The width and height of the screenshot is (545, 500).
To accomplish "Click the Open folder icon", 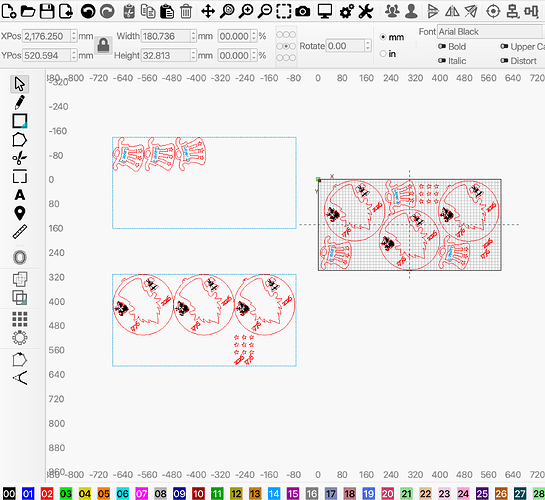I will click(x=28, y=11).
